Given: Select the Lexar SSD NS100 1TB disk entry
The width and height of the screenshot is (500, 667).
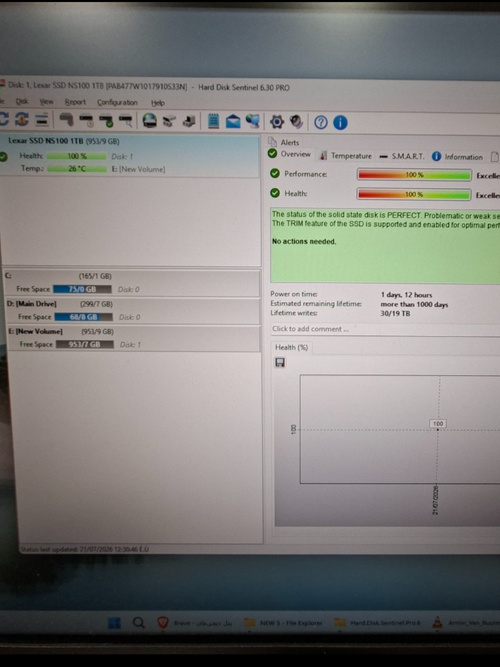Looking at the screenshot, I should click(x=129, y=155).
